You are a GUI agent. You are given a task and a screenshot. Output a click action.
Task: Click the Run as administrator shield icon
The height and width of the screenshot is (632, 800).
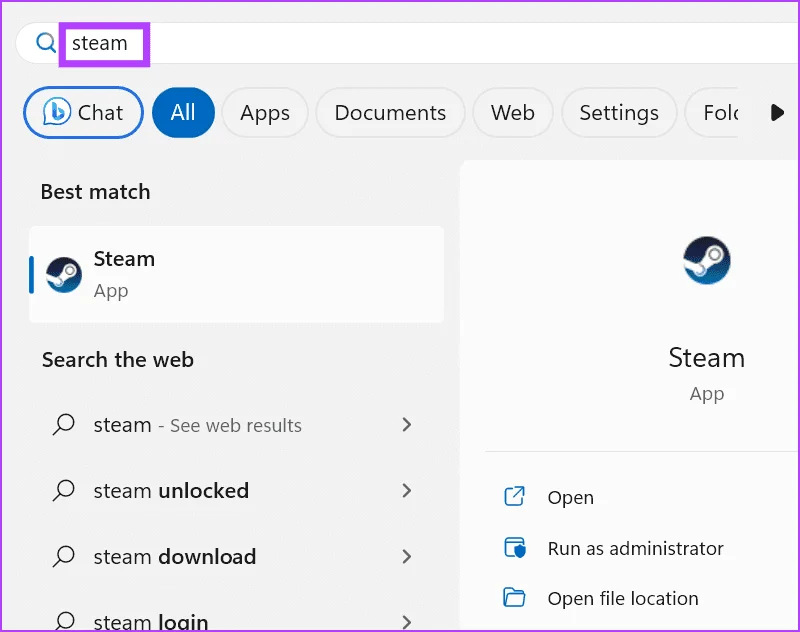click(x=515, y=548)
